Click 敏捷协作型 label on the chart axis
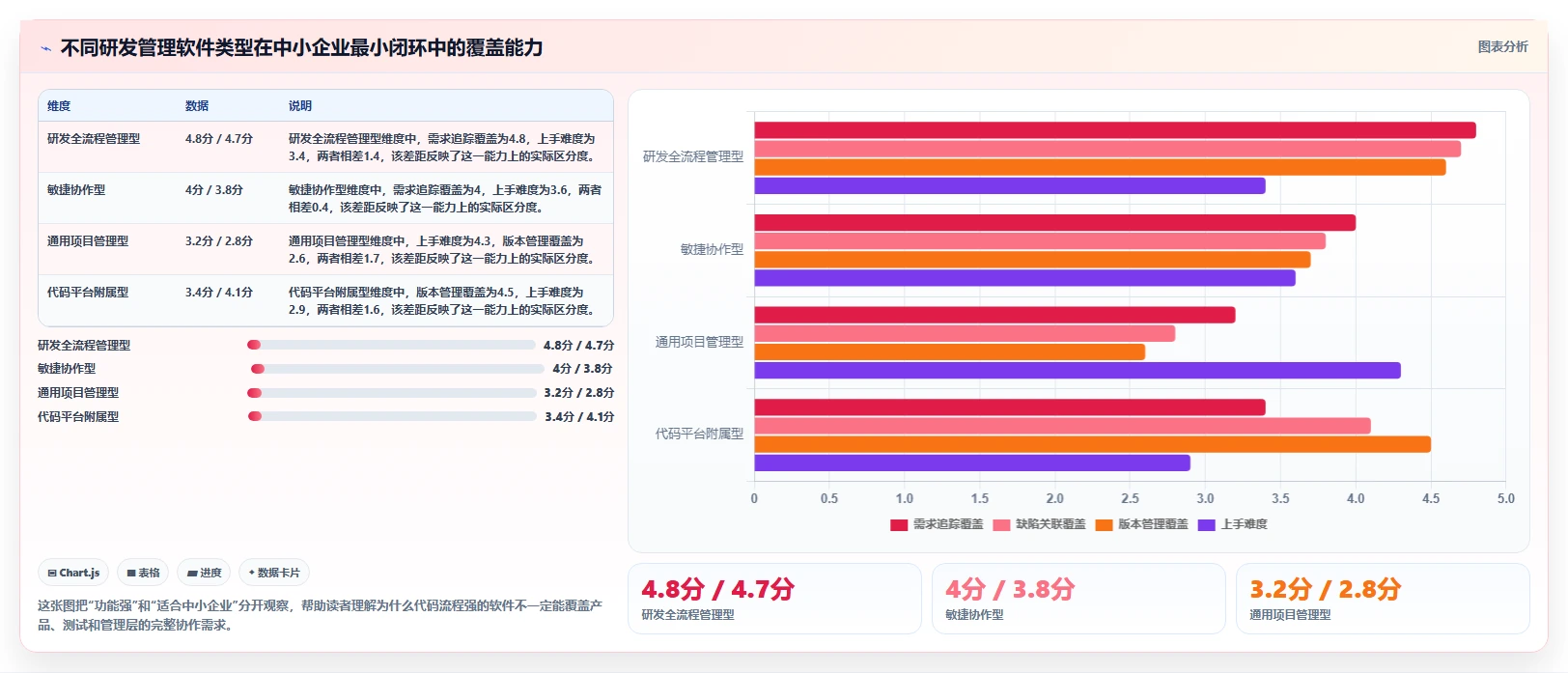 click(x=712, y=249)
